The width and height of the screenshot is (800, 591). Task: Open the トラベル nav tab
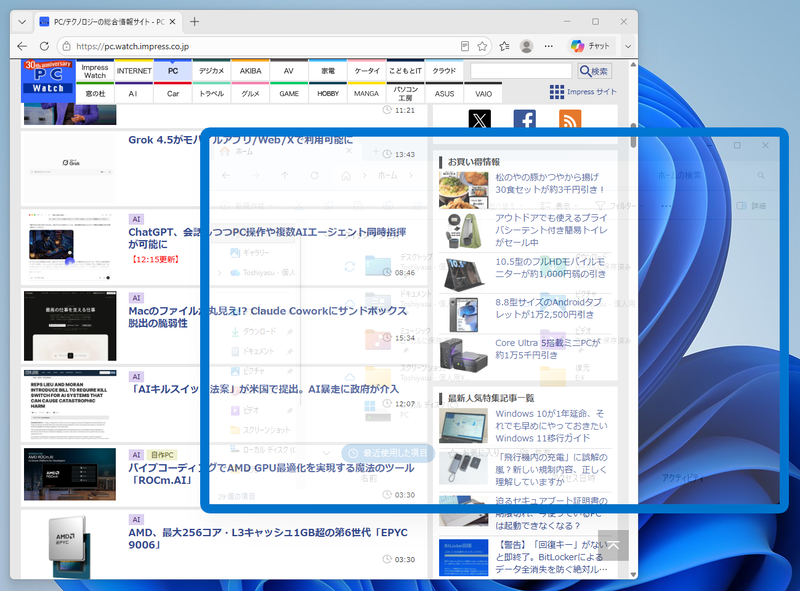coord(212,93)
